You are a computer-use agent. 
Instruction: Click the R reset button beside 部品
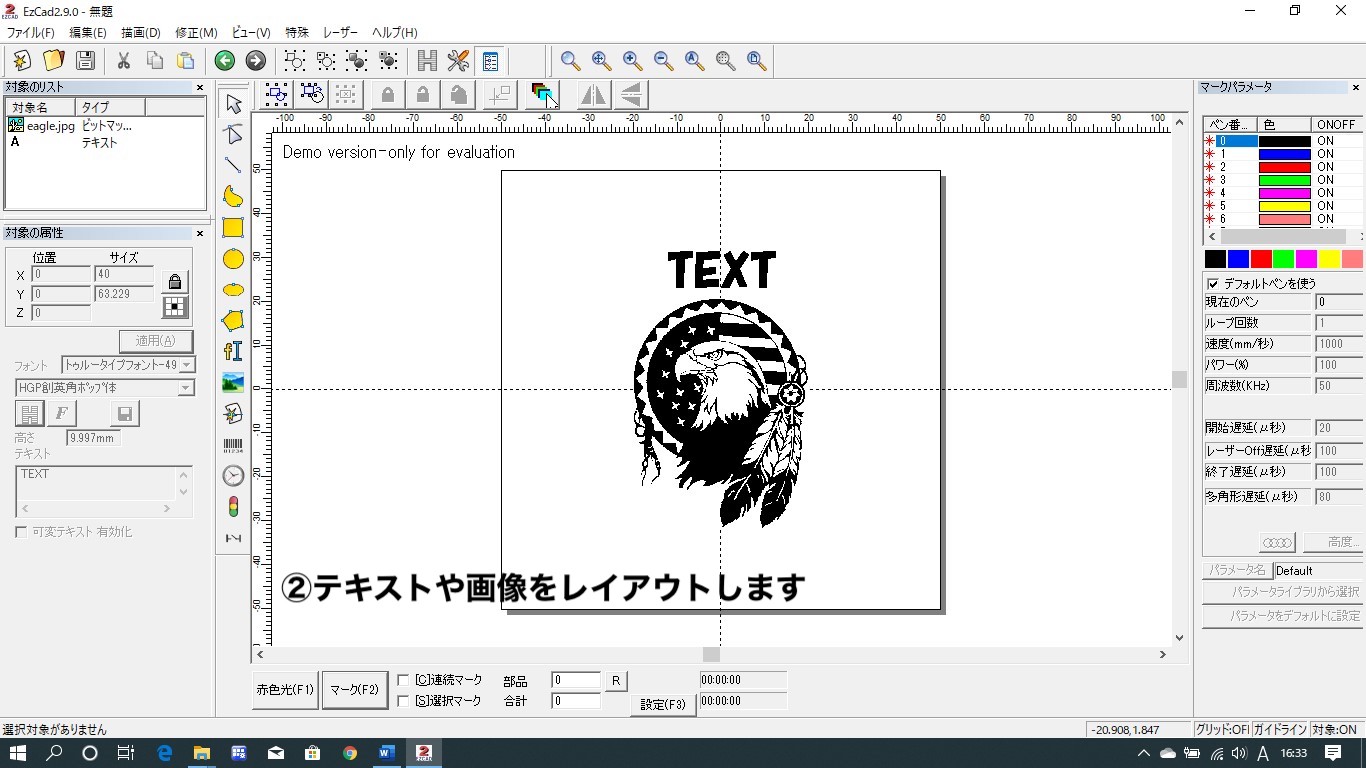pos(616,681)
